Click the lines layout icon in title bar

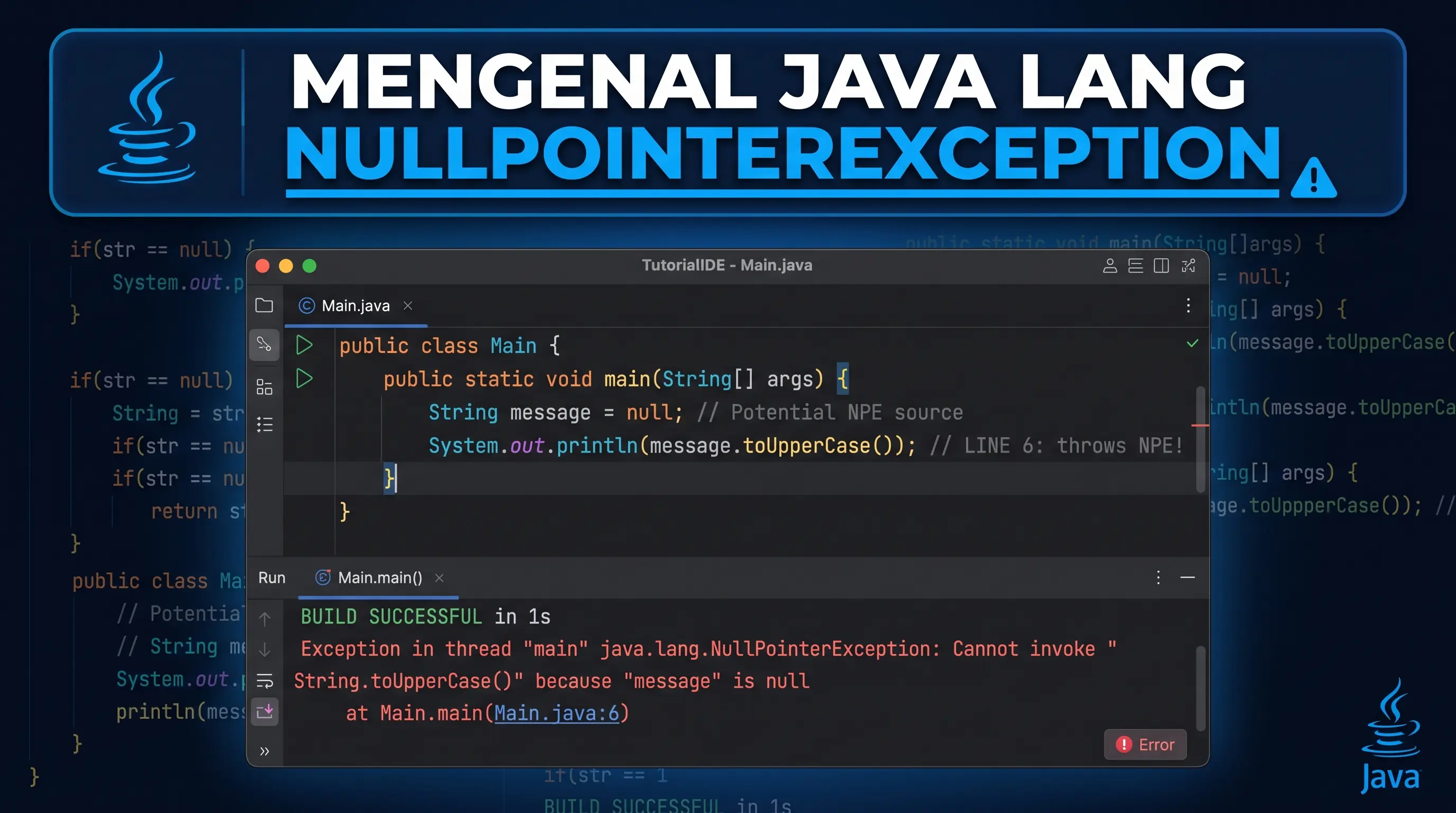1135,266
